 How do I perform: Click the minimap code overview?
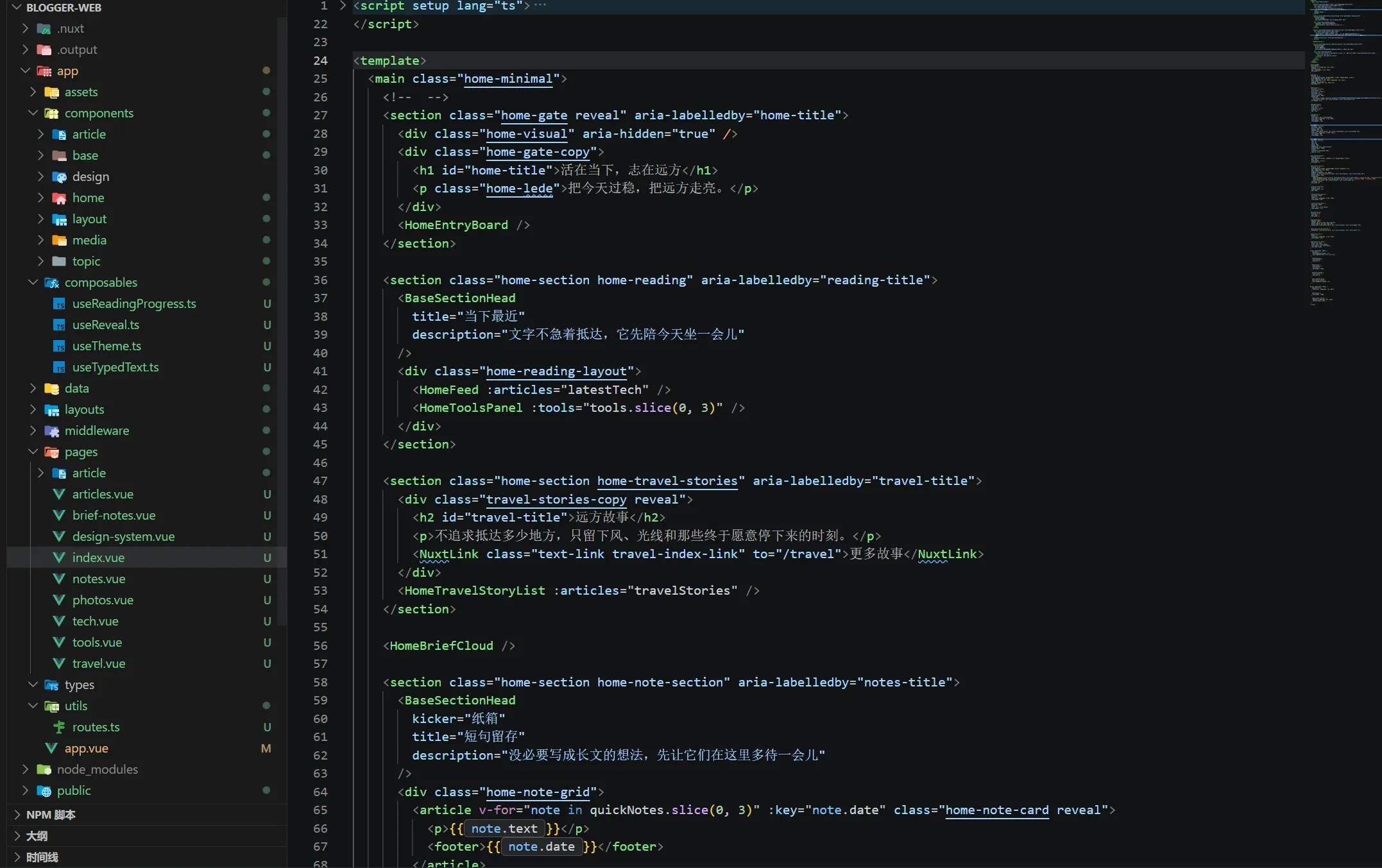pos(1345,154)
